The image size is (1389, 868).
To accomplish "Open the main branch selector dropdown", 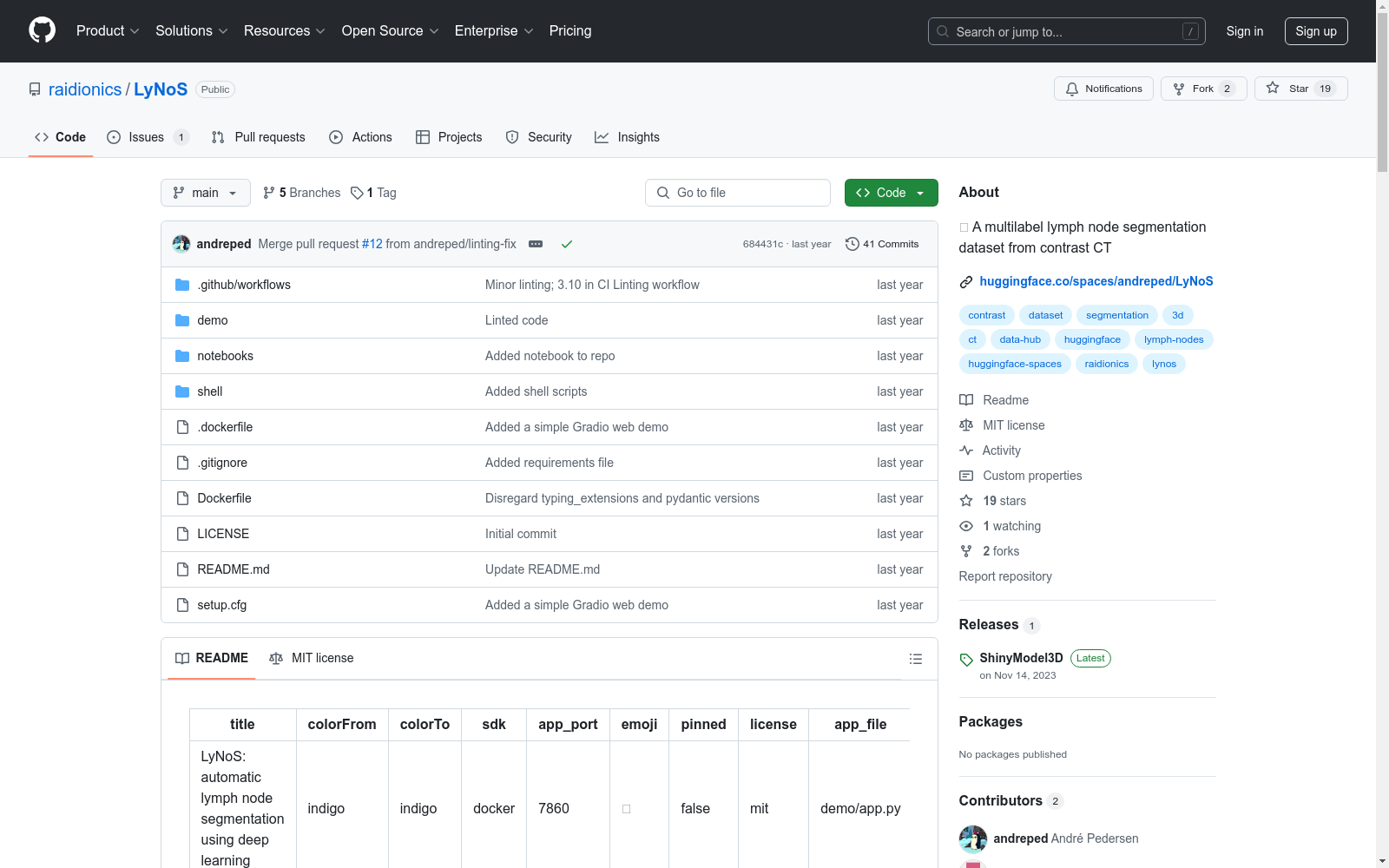I will click(x=206, y=193).
